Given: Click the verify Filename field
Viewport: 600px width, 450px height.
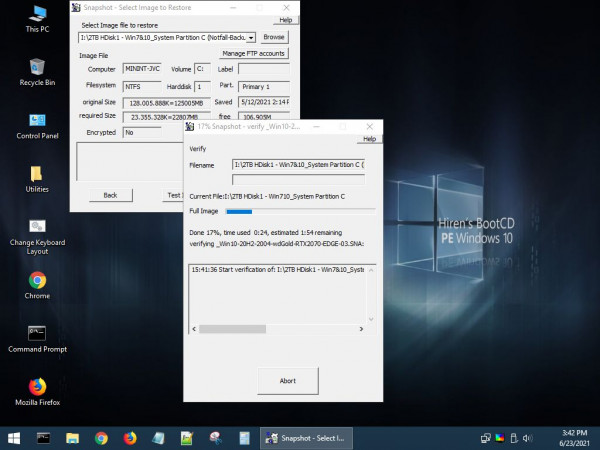Looking at the screenshot, I should coord(298,165).
